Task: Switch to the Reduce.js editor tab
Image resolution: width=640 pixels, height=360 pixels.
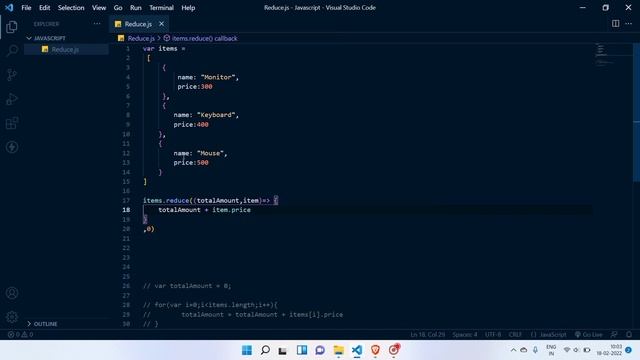Action: point(138,24)
